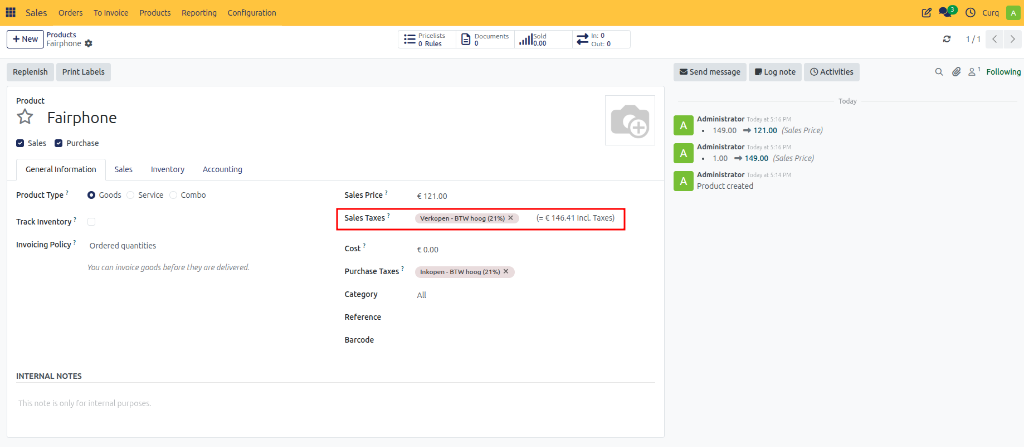Click the Curq company name

(x=990, y=12)
